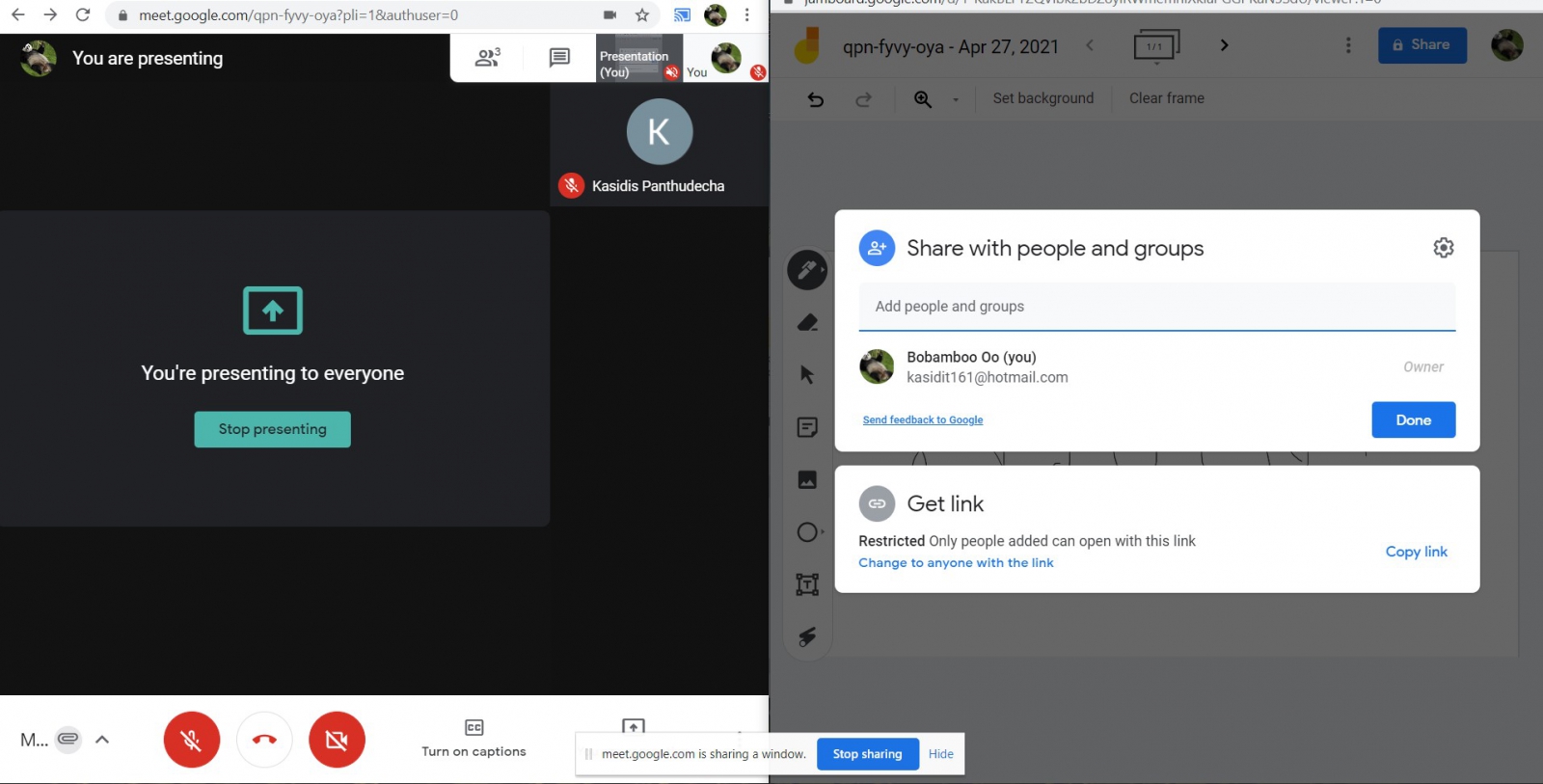Viewport: 1543px width, 784px height.
Task: Expand the Jamboard frame bar 1/1
Action: [1156, 45]
